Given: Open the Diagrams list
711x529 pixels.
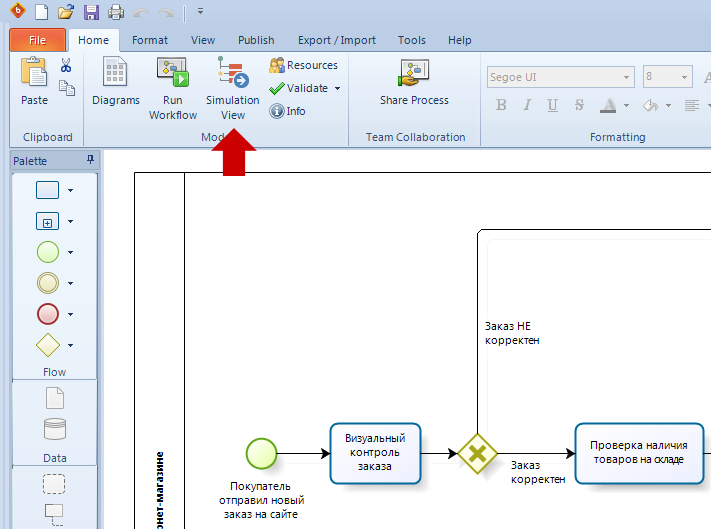Looking at the screenshot, I should [116, 82].
